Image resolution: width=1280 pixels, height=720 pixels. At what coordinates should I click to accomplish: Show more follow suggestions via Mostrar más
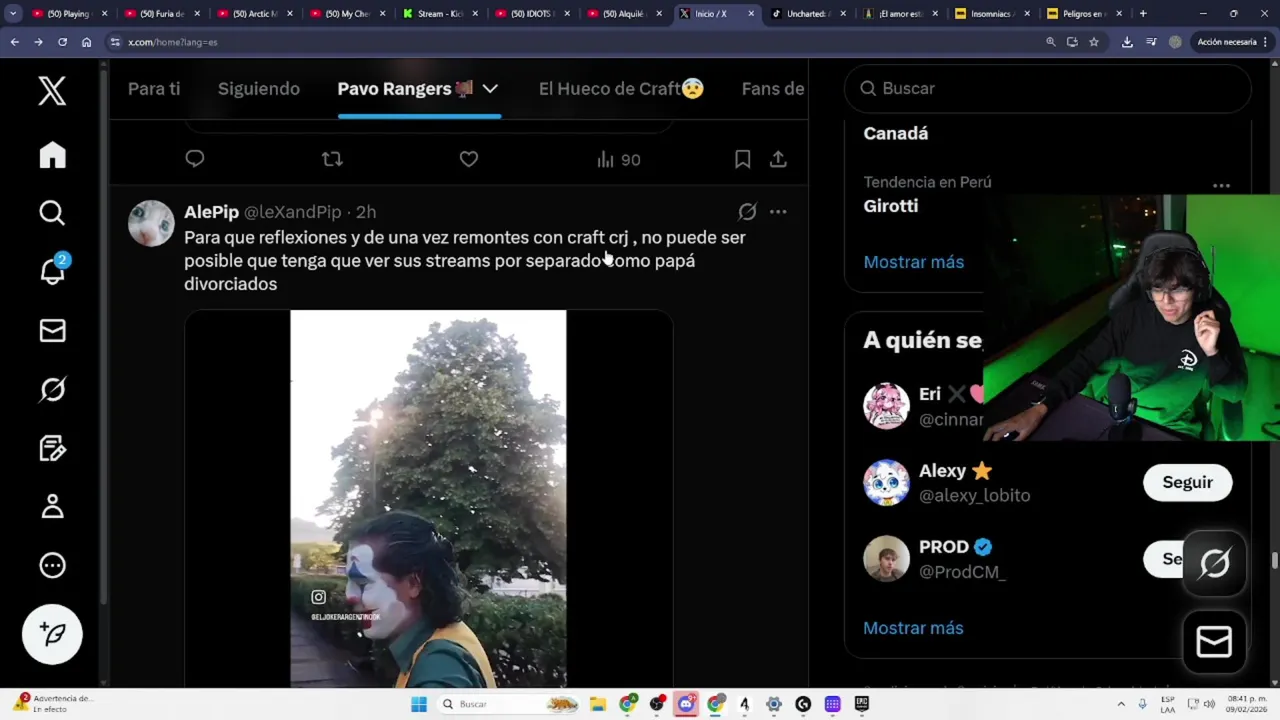coord(914,628)
